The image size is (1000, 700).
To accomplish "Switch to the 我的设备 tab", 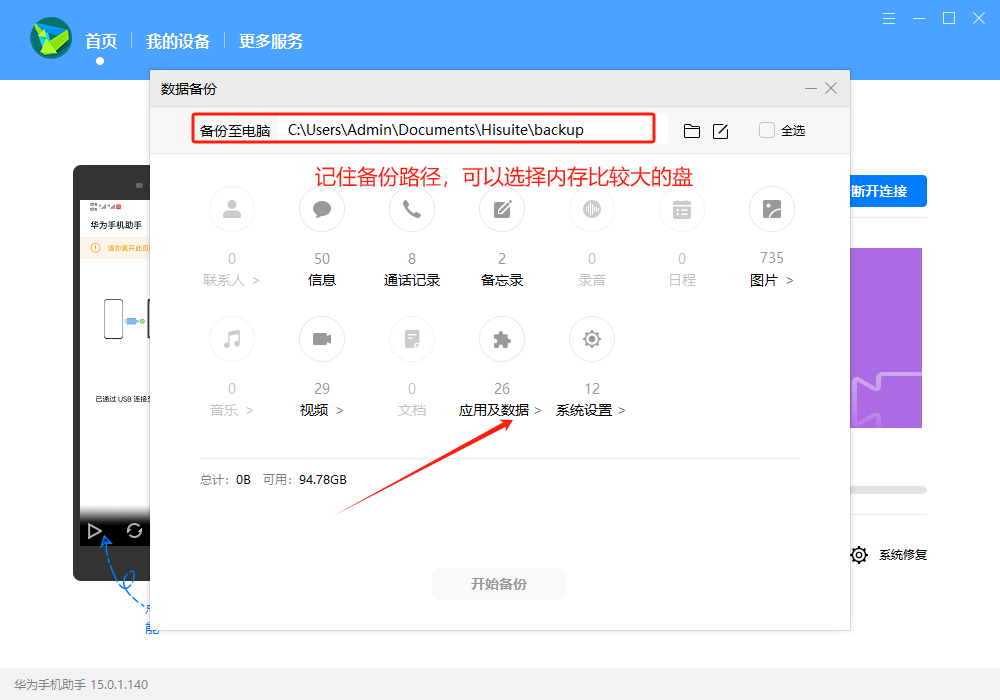I will click(x=178, y=41).
